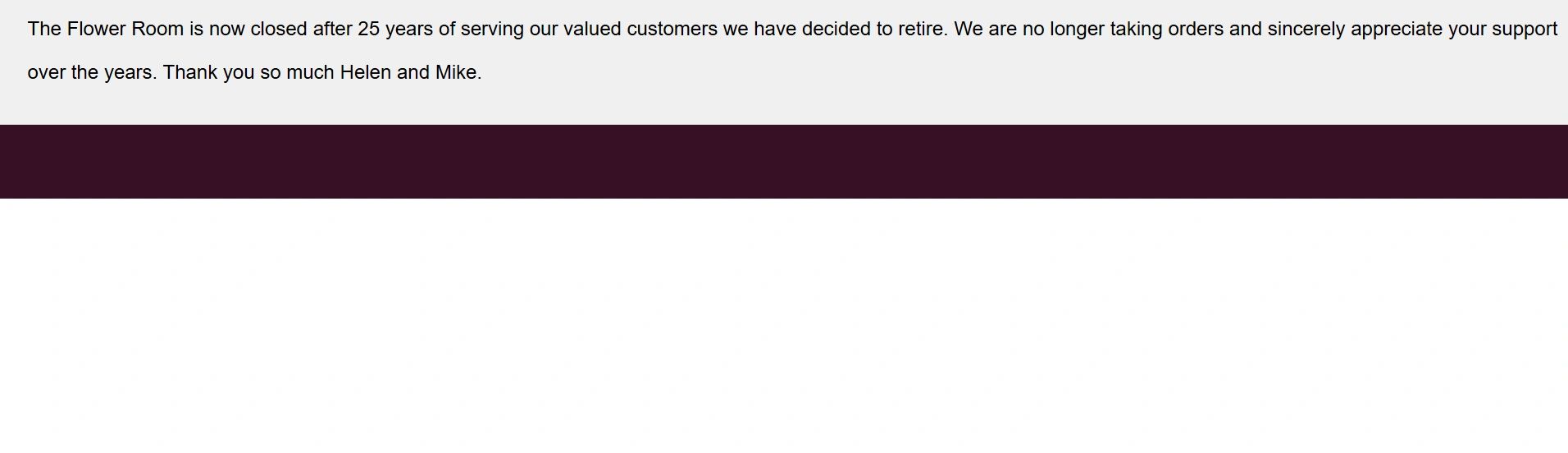This screenshot has width=1568, height=453.
Task: Click the dark maroon footer band
Action: click(x=784, y=162)
